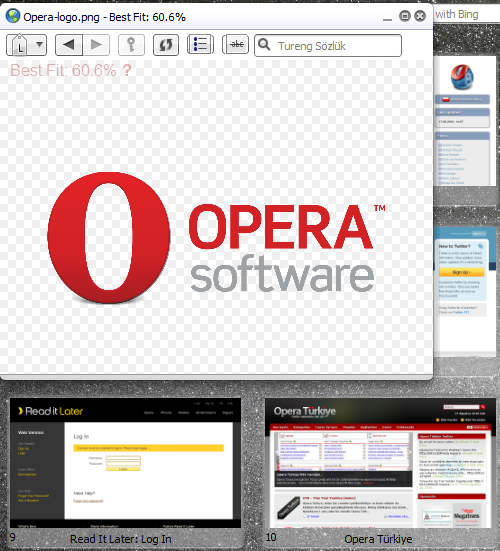This screenshot has width=500, height=551.
Task: Click the Tureng Sözlük search field
Action: pos(328,45)
